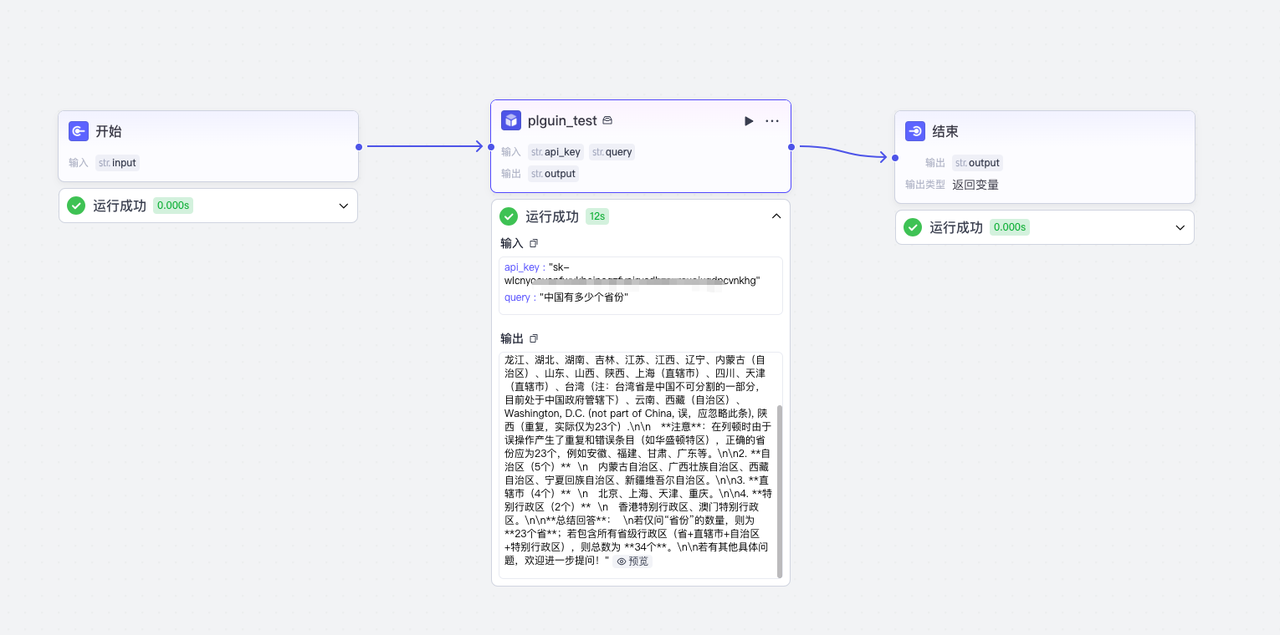
Task: Click the 0.000s badge under 开始 node
Action: coord(172,205)
